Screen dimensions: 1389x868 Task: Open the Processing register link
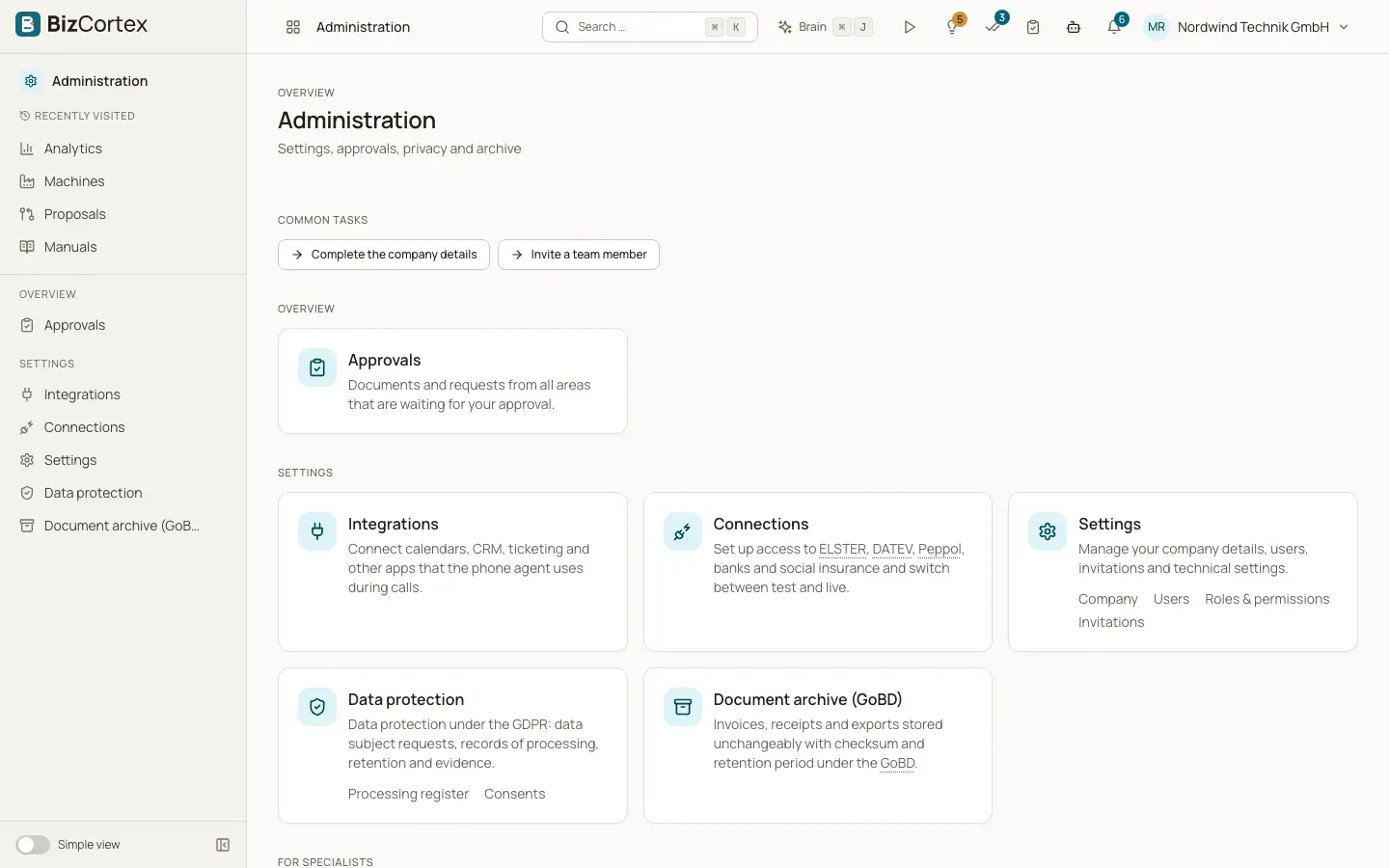(408, 794)
